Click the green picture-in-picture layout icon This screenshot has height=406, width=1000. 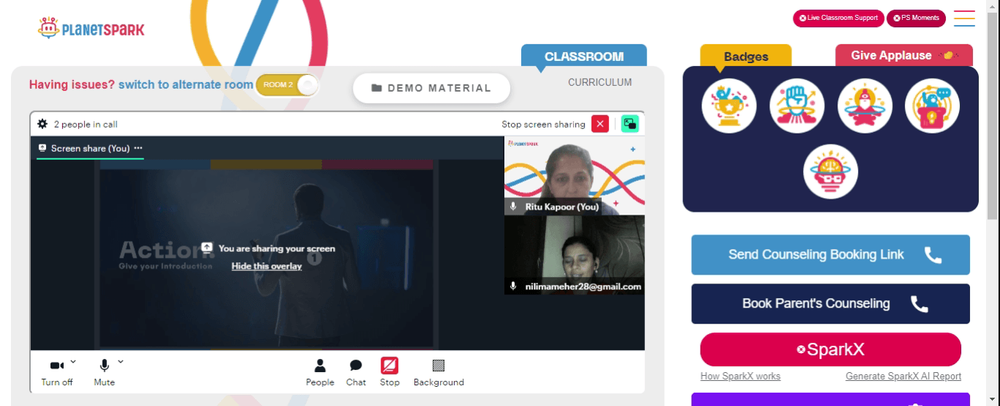pyautogui.click(x=630, y=124)
